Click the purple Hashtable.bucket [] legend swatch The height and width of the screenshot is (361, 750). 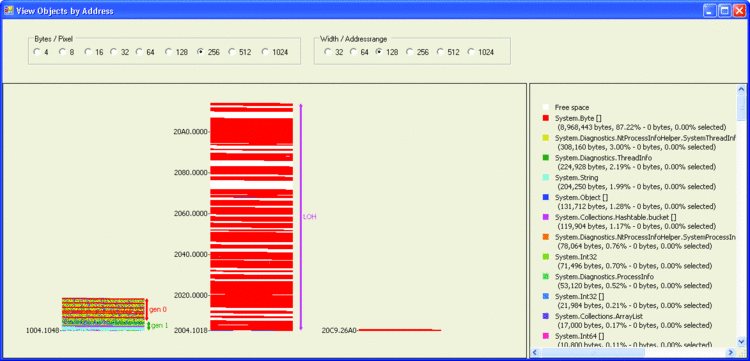point(545,217)
